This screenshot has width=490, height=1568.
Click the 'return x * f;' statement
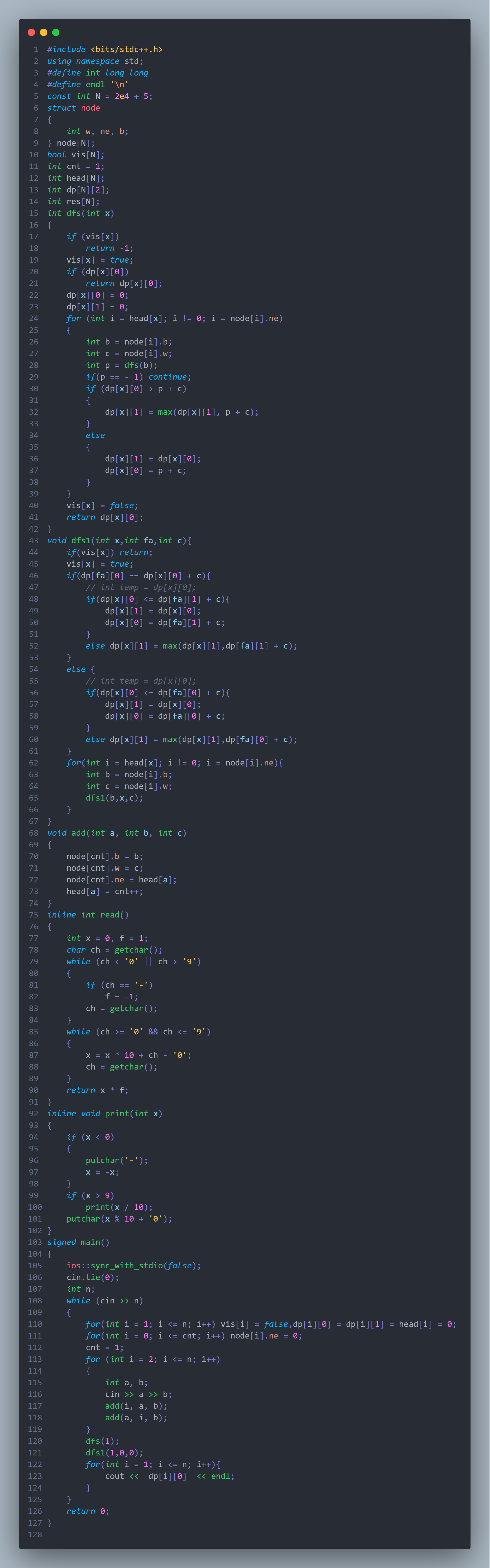pos(97,1090)
